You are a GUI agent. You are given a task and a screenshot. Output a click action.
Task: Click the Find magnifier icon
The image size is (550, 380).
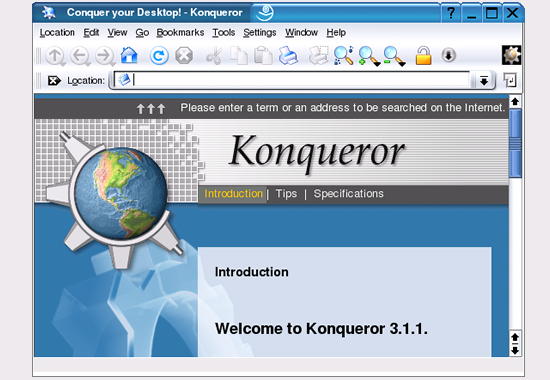click(344, 55)
